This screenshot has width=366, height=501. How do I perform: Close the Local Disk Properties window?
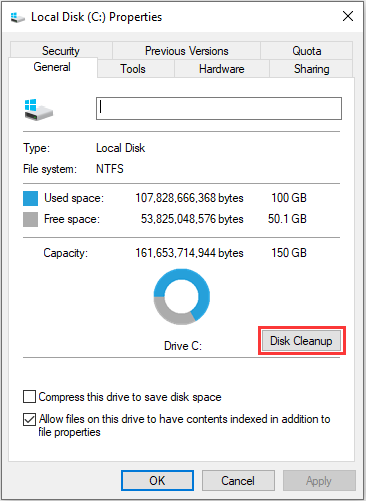pos(348,16)
